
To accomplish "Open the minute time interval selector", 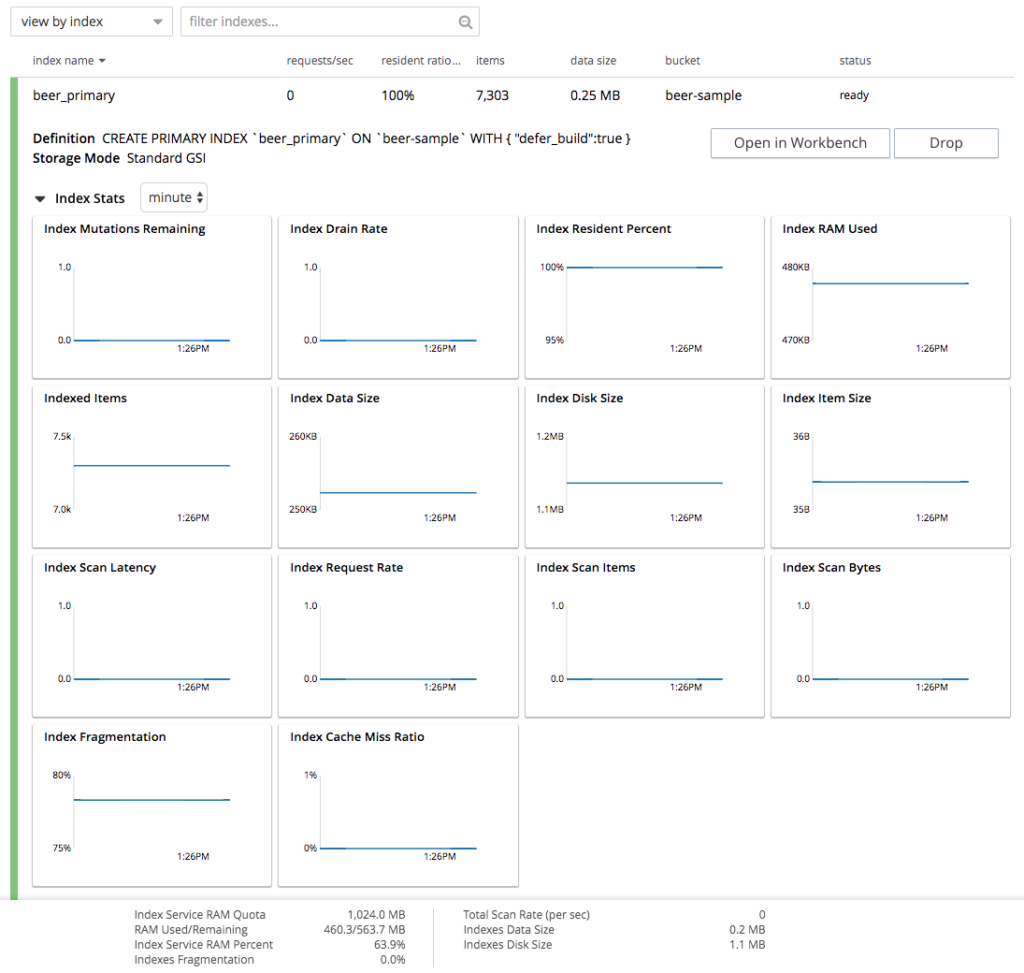I will click(x=174, y=197).
